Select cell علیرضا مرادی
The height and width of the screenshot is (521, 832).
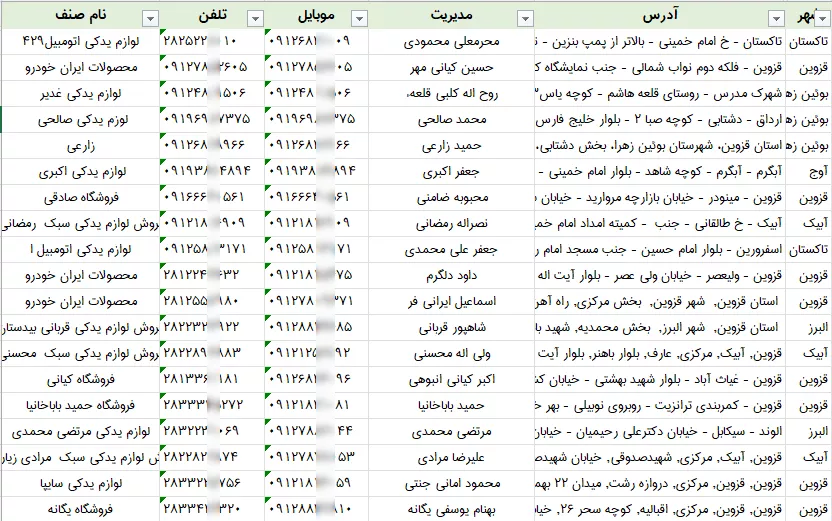click(452, 457)
